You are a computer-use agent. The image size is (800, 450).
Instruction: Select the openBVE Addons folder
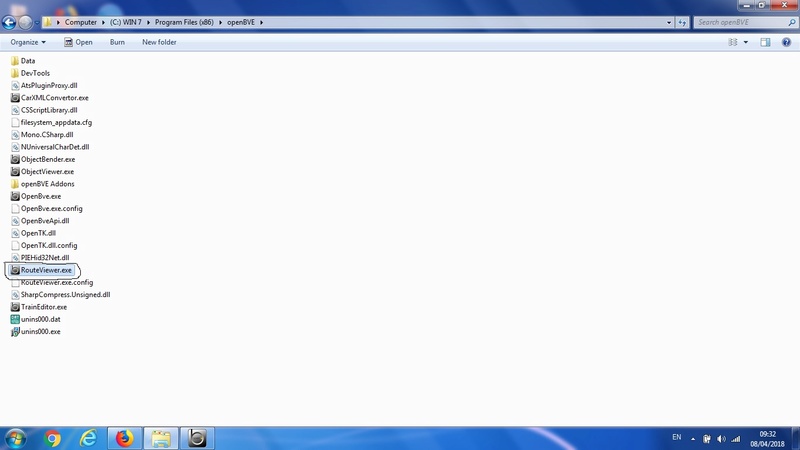(x=42, y=184)
